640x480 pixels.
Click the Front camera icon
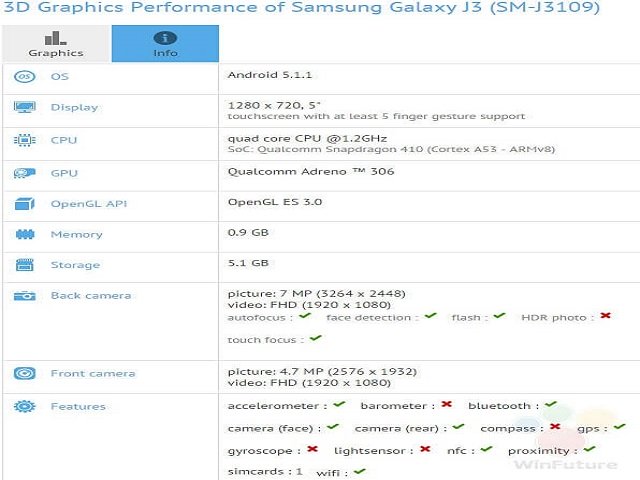(25, 374)
